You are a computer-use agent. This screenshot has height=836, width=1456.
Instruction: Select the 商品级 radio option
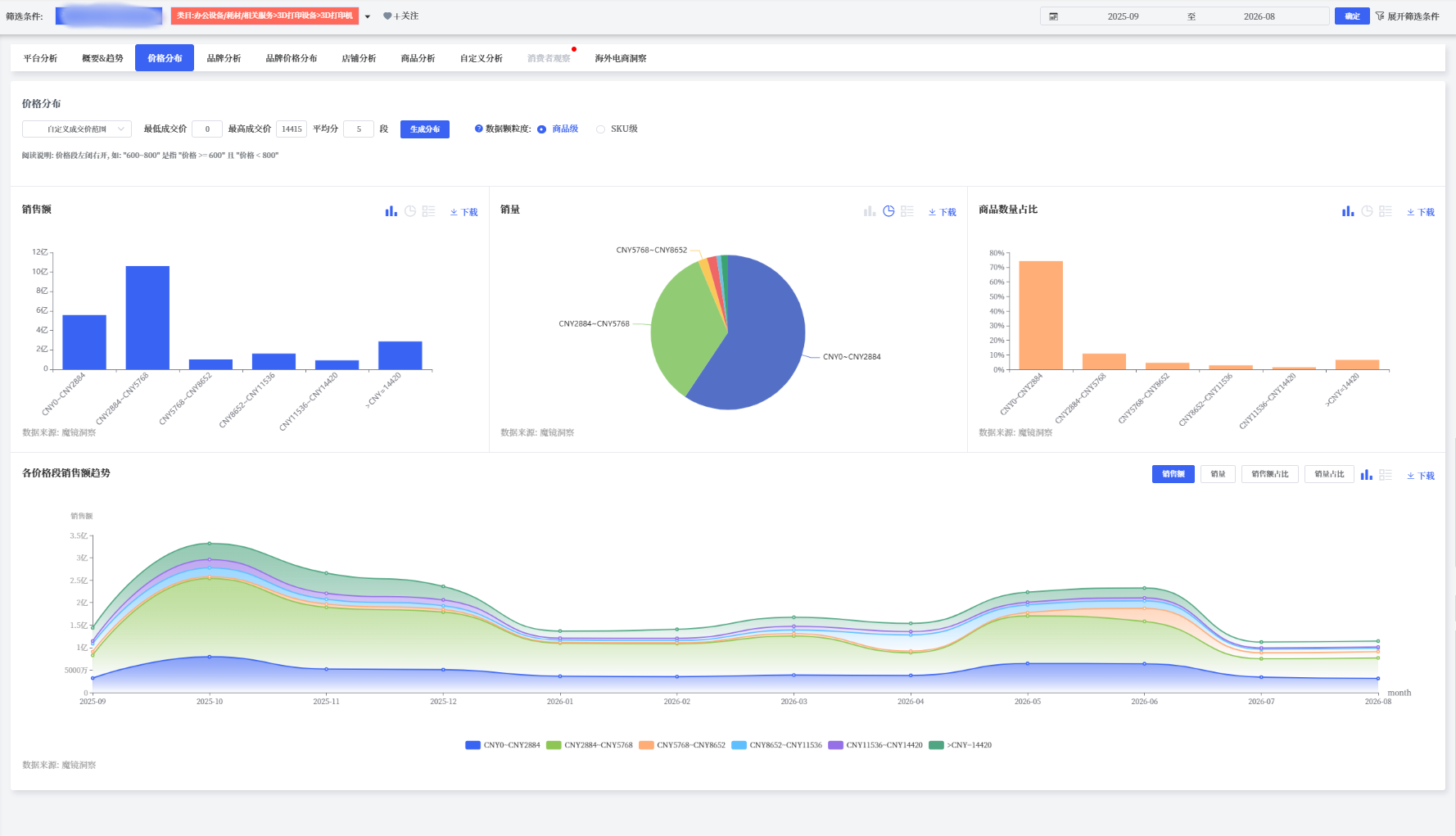pos(541,129)
